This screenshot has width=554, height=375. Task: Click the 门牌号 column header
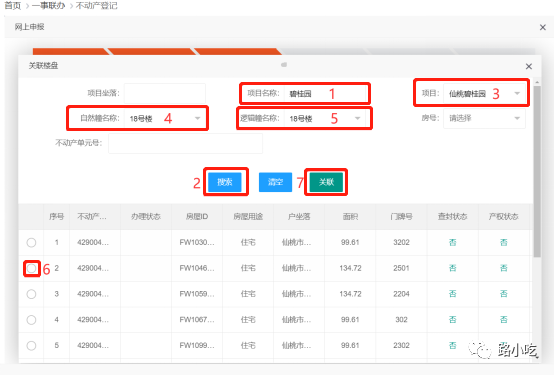pyautogui.click(x=401, y=216)
